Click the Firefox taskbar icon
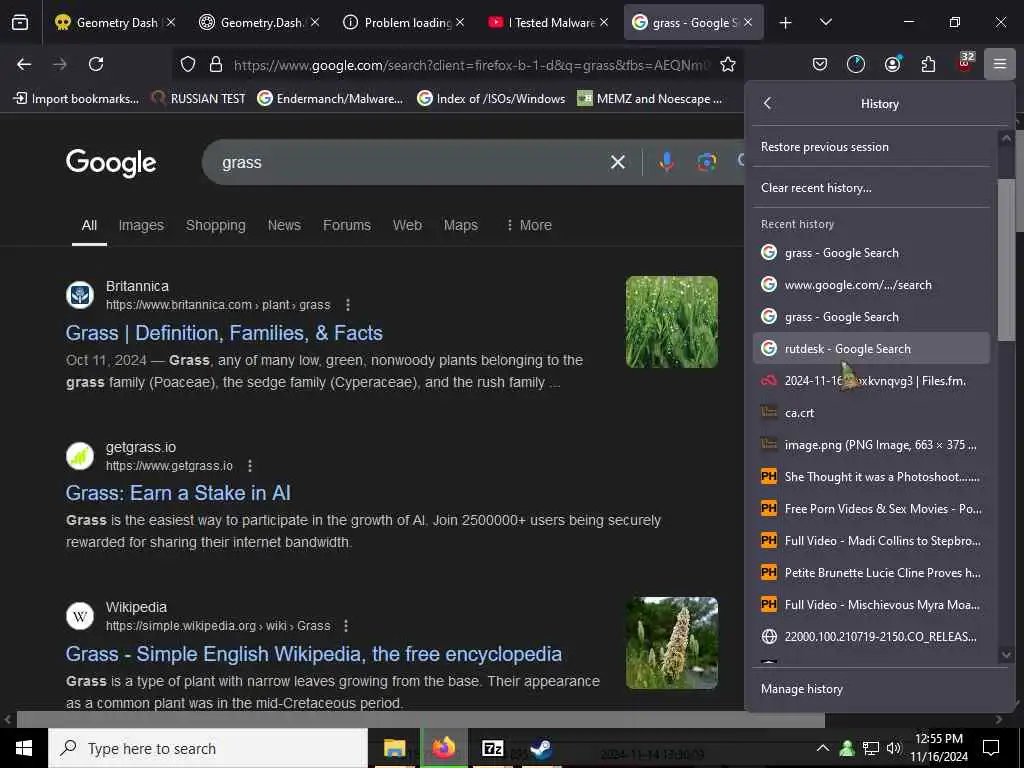The width and height of the screenshot is (1024, 768). pyautogui.click(x=443, y=748)
